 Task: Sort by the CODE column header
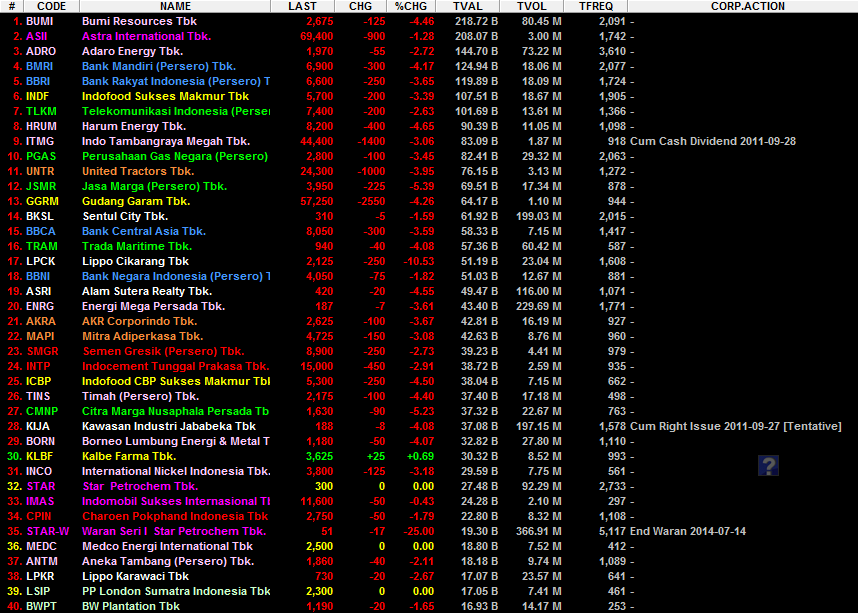[x=51, y=6]
